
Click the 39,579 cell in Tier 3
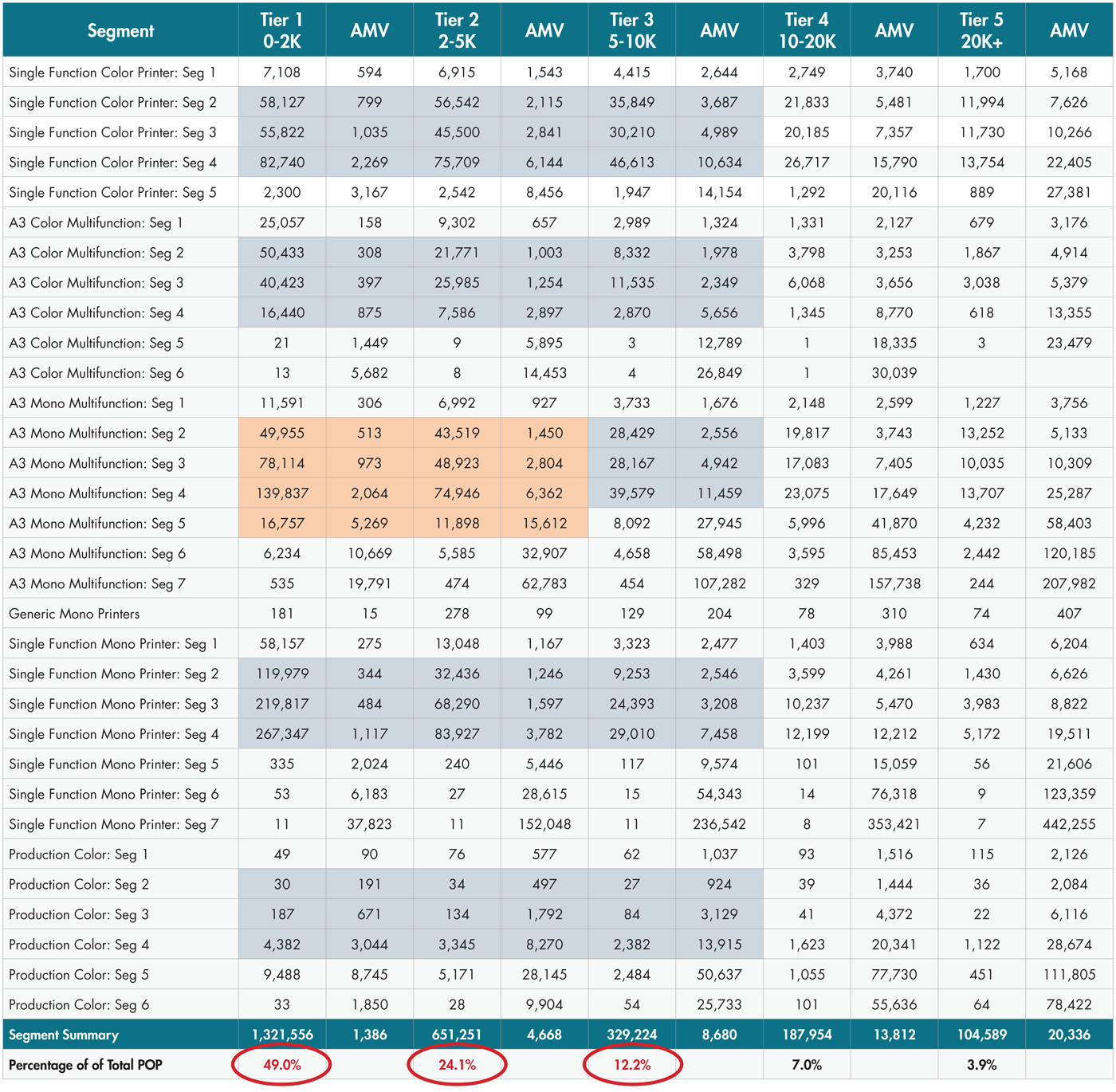[x=632, y=493]
